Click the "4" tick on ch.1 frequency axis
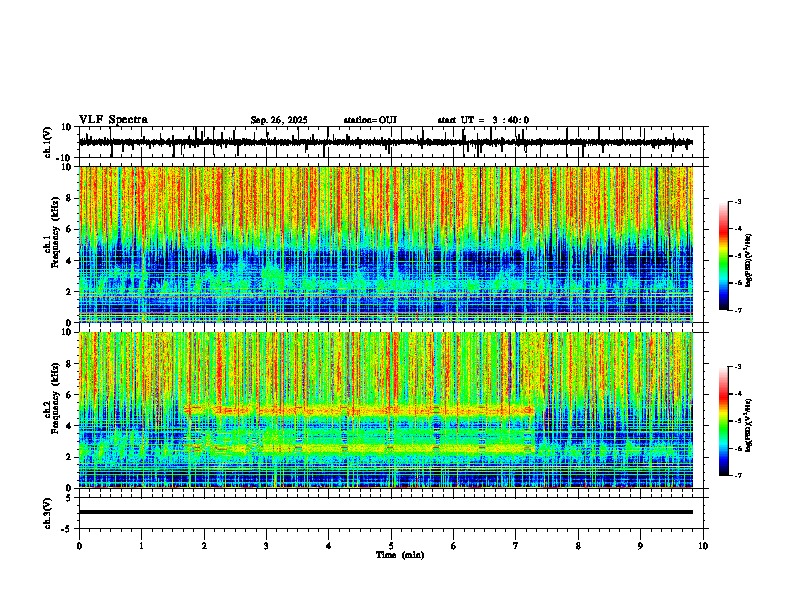The height and width of the screenshot is (612, 792). coord(70,261)
